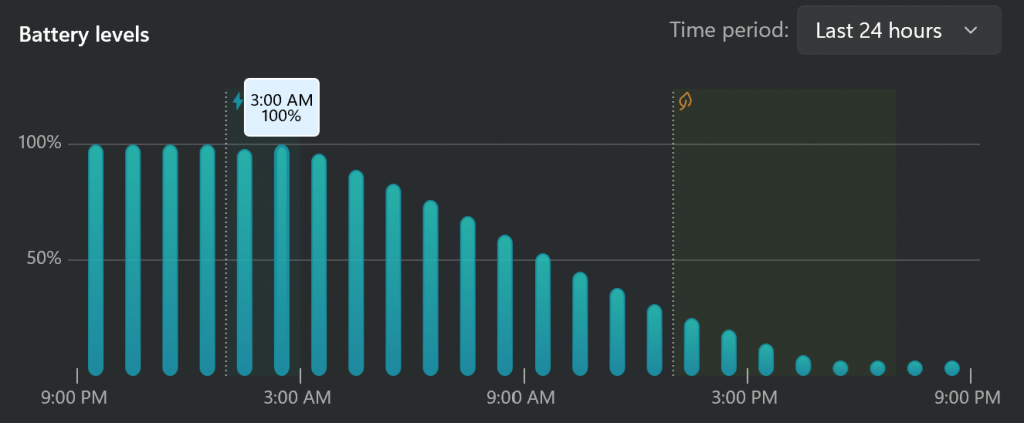Select bar just left of 3:00 PM tick
This screenshot has width=1024, height=423.
(x=729, y=353)
